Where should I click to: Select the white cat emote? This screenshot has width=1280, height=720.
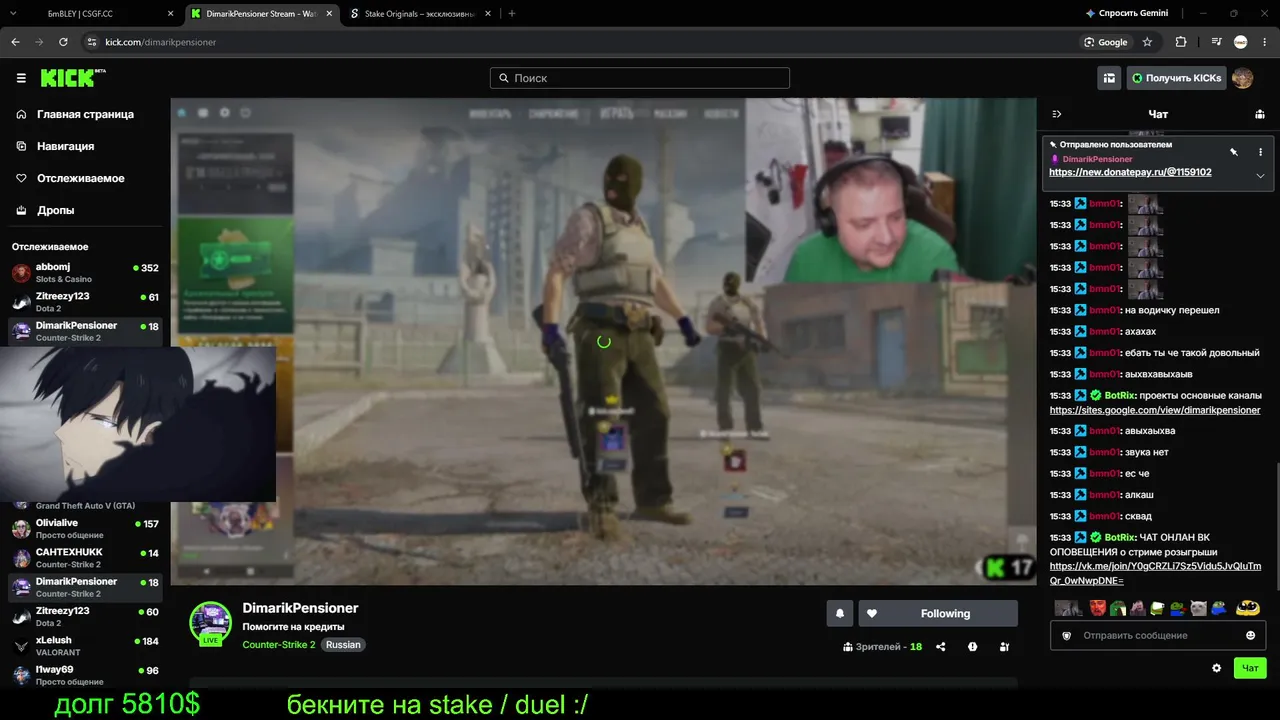coord(1199,608)
